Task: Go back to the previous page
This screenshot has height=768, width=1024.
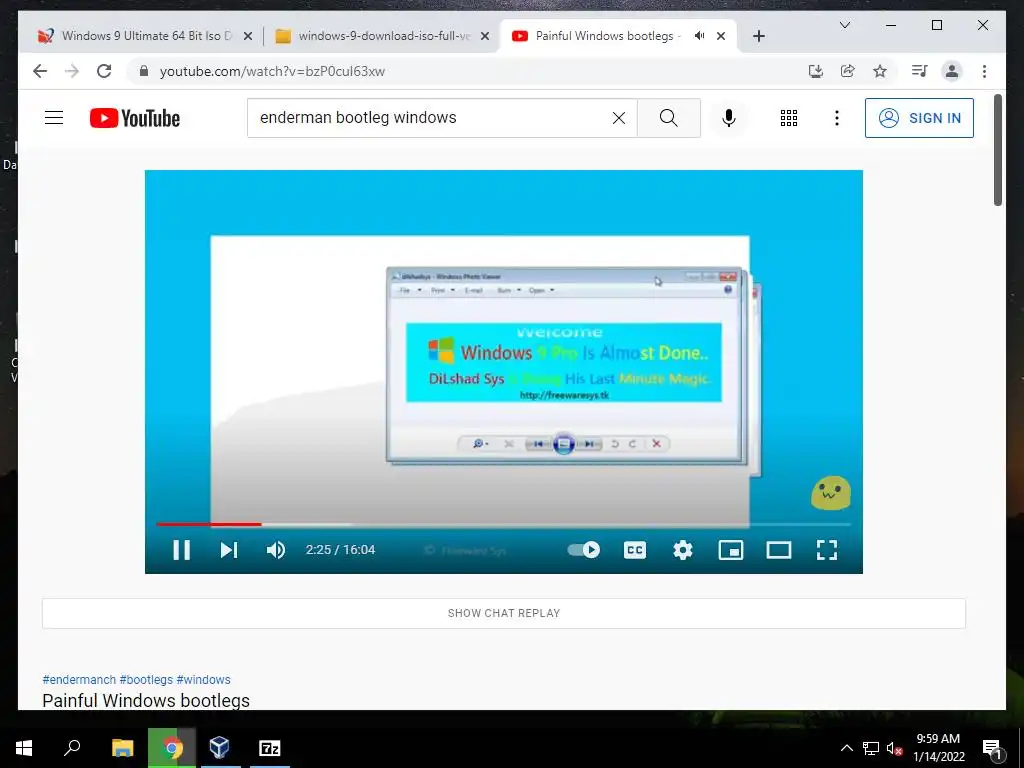Action: pyautogui.click(x=40, y=71)
